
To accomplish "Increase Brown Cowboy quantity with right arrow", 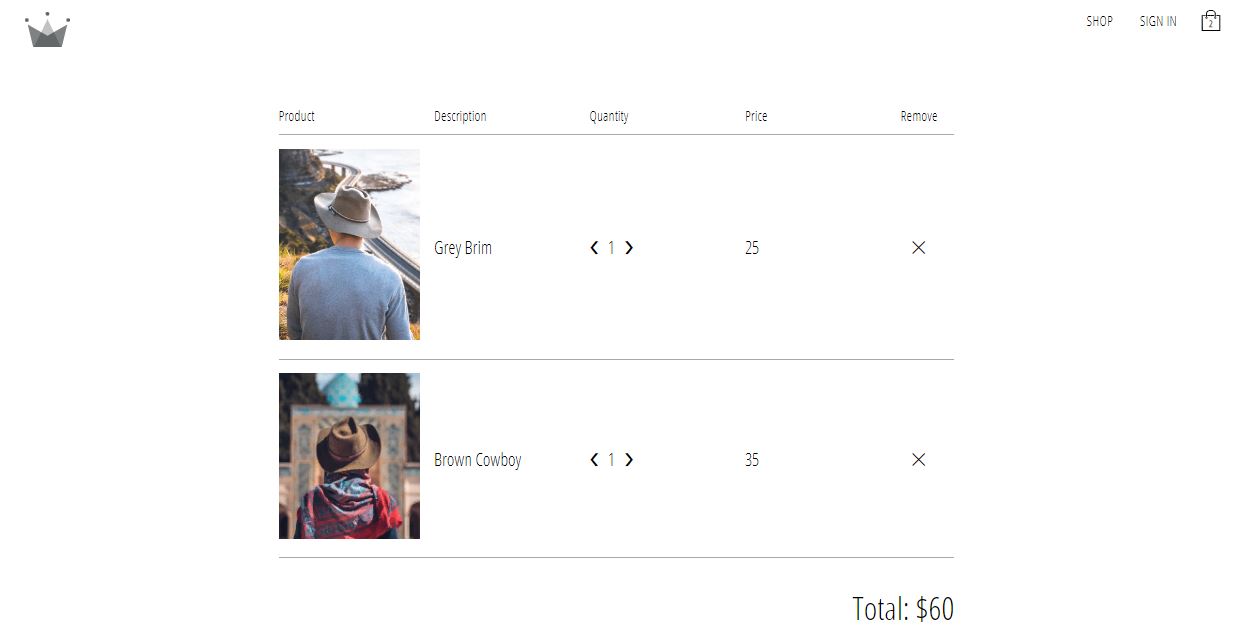I will coord(629,460).
